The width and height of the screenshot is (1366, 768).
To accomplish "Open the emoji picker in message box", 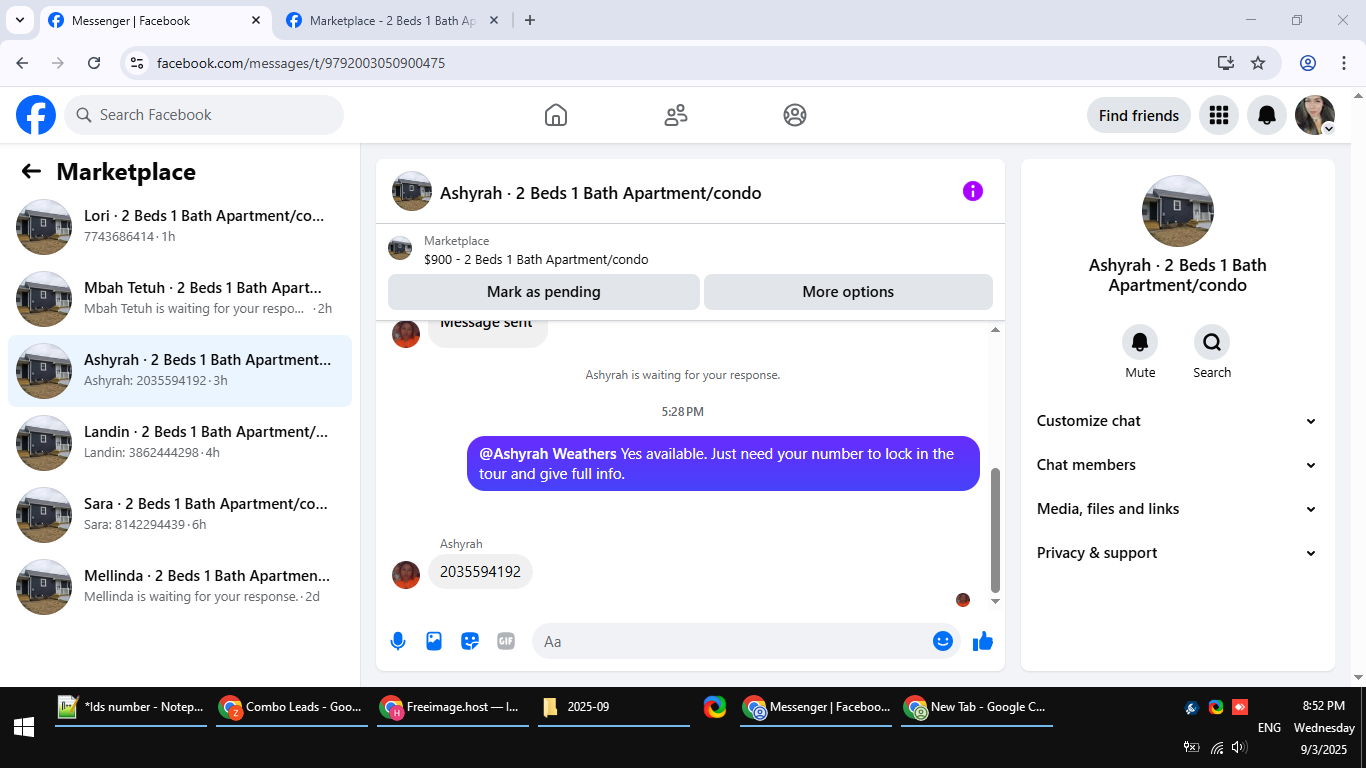I will (x=942, y=641).
